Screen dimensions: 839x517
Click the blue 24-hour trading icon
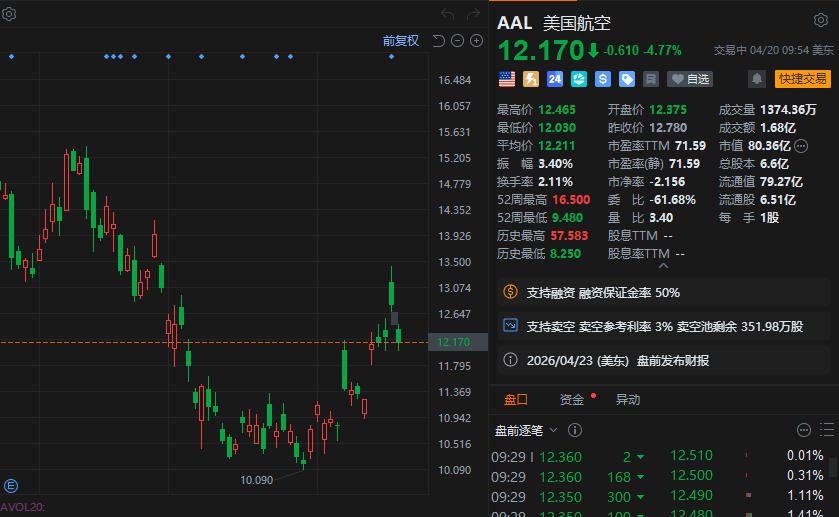coord(554,79)
